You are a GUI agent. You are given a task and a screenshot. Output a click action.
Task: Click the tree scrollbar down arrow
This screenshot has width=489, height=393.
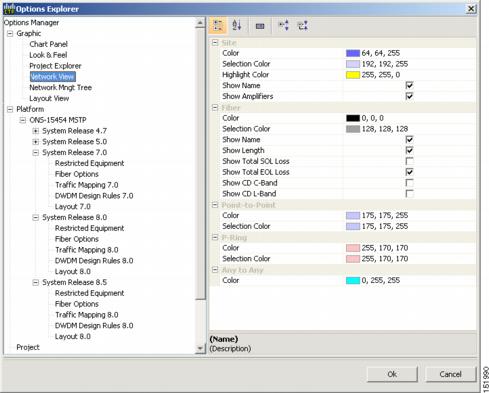click(x=200, y=348)
